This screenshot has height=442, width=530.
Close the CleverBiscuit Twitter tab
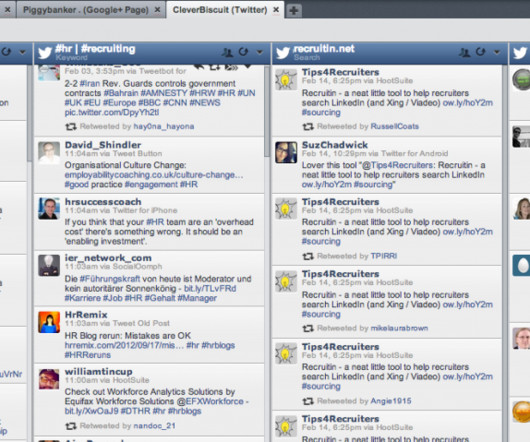coord(276,10)
